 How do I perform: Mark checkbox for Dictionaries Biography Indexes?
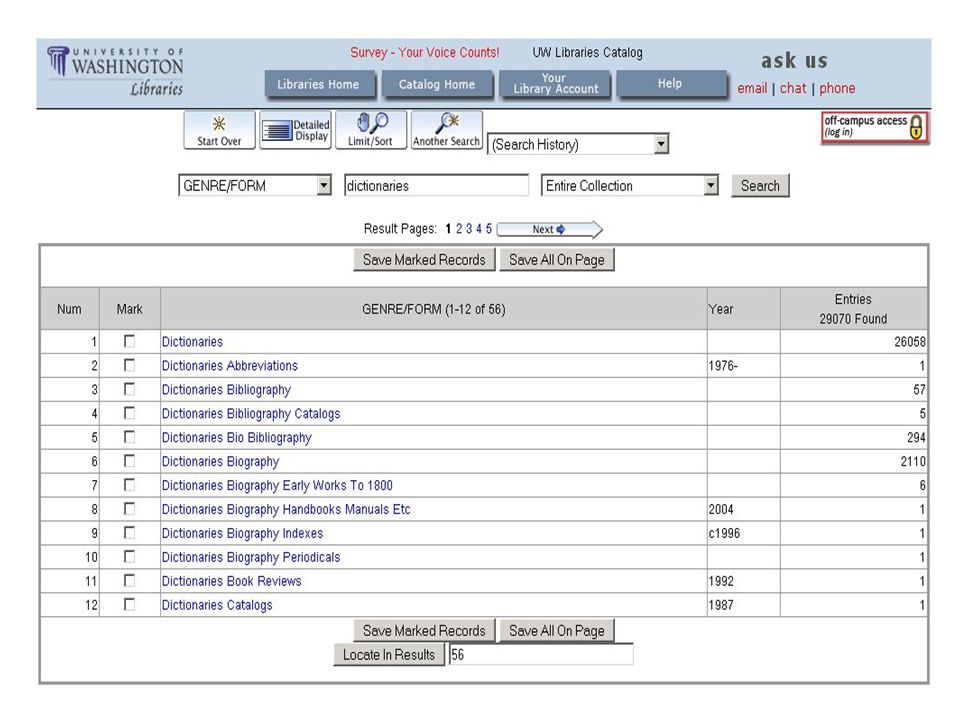tap(129, 532)
